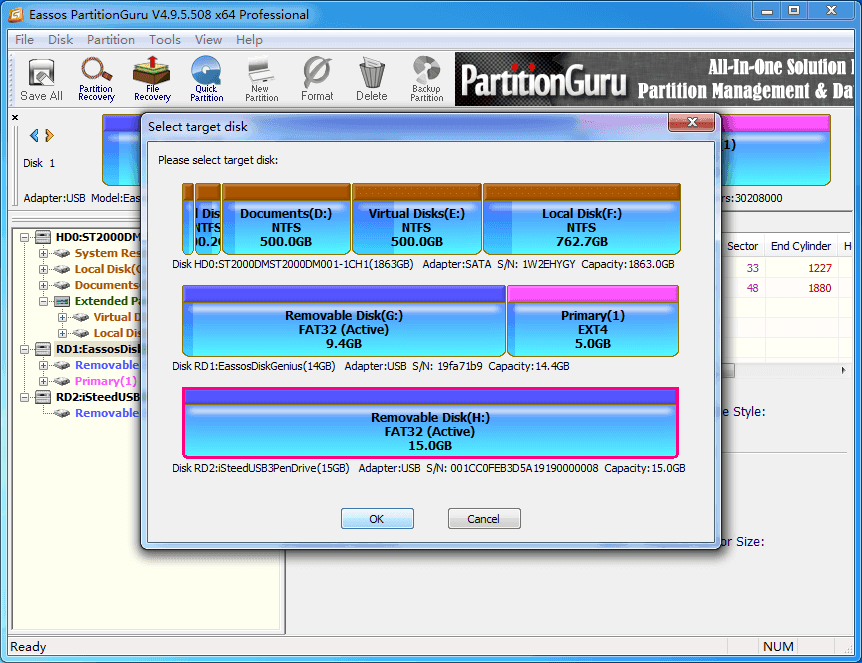Click the Delete partition toolbar icon

coord(372,80)
